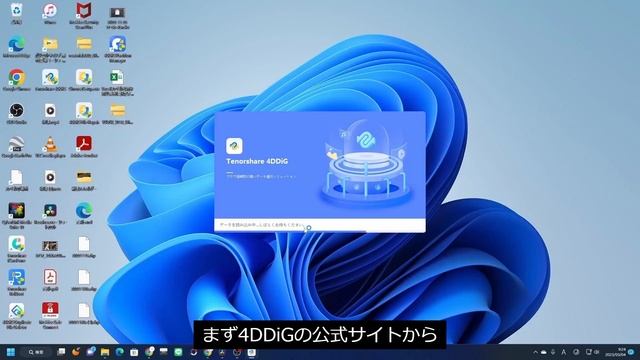Click the 4DDiG splash loading progress bar
The height and width of the screenshot is (360, 640).
(x=320, y=231)
